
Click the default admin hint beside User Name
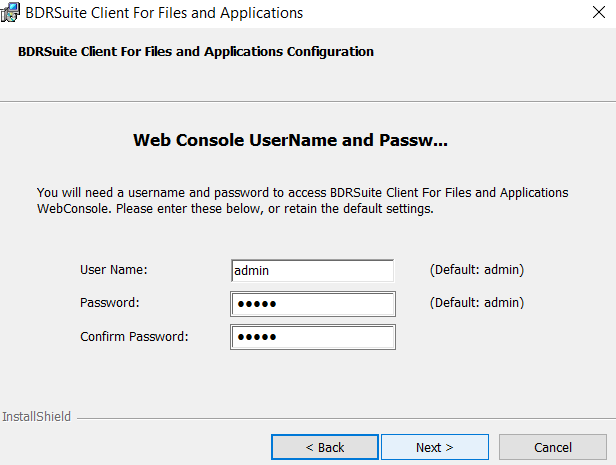[477, 270]
